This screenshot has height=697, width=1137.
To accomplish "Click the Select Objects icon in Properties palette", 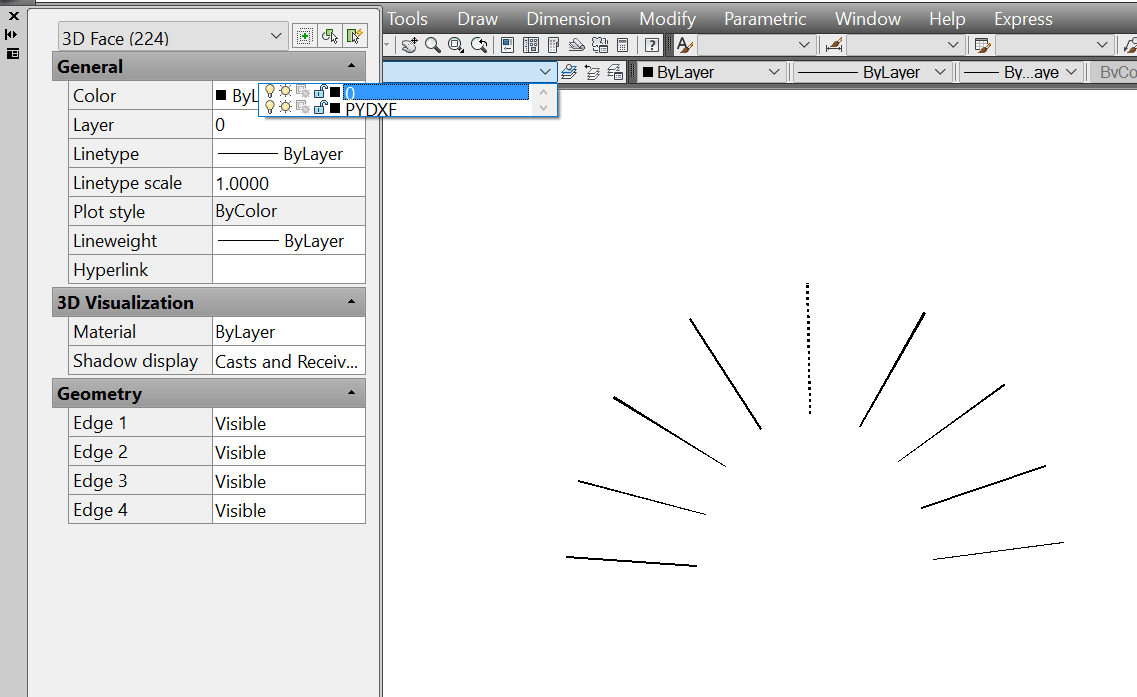I will point(330,35).
